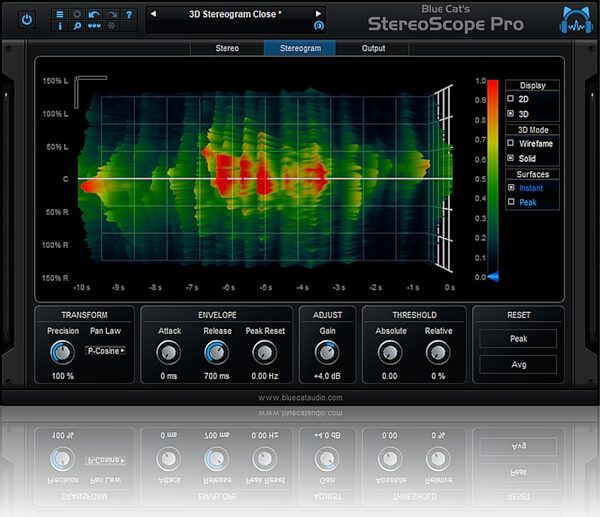
Task: Click the round icon under the preset arrow
Action: (319, 26)
